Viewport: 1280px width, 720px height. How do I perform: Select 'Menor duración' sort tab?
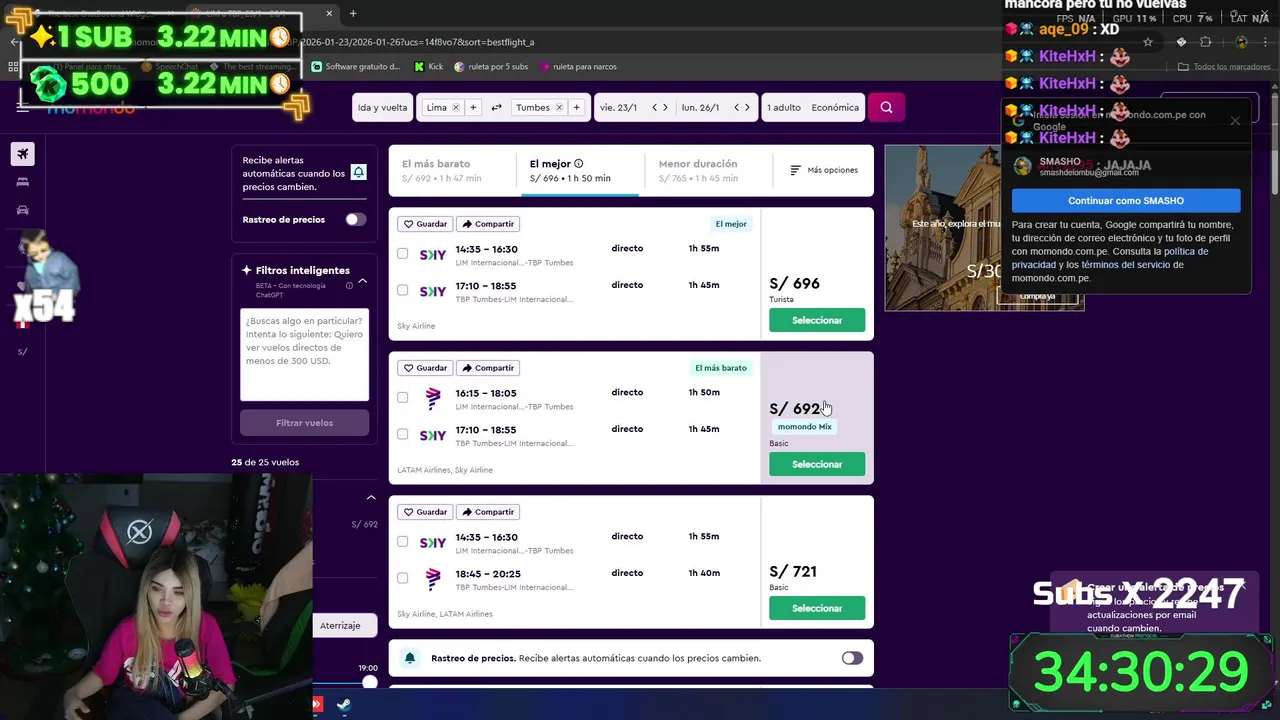[x=710, y=170]
